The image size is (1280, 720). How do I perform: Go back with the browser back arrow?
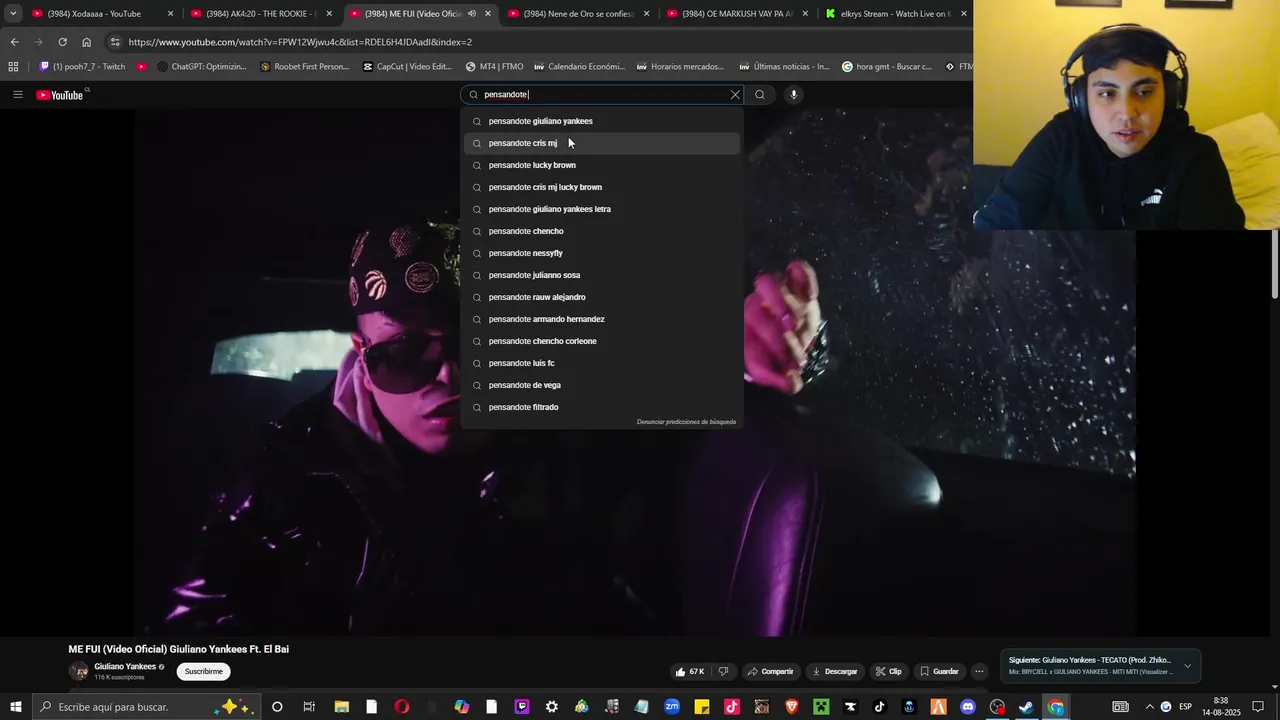[14, 42]
